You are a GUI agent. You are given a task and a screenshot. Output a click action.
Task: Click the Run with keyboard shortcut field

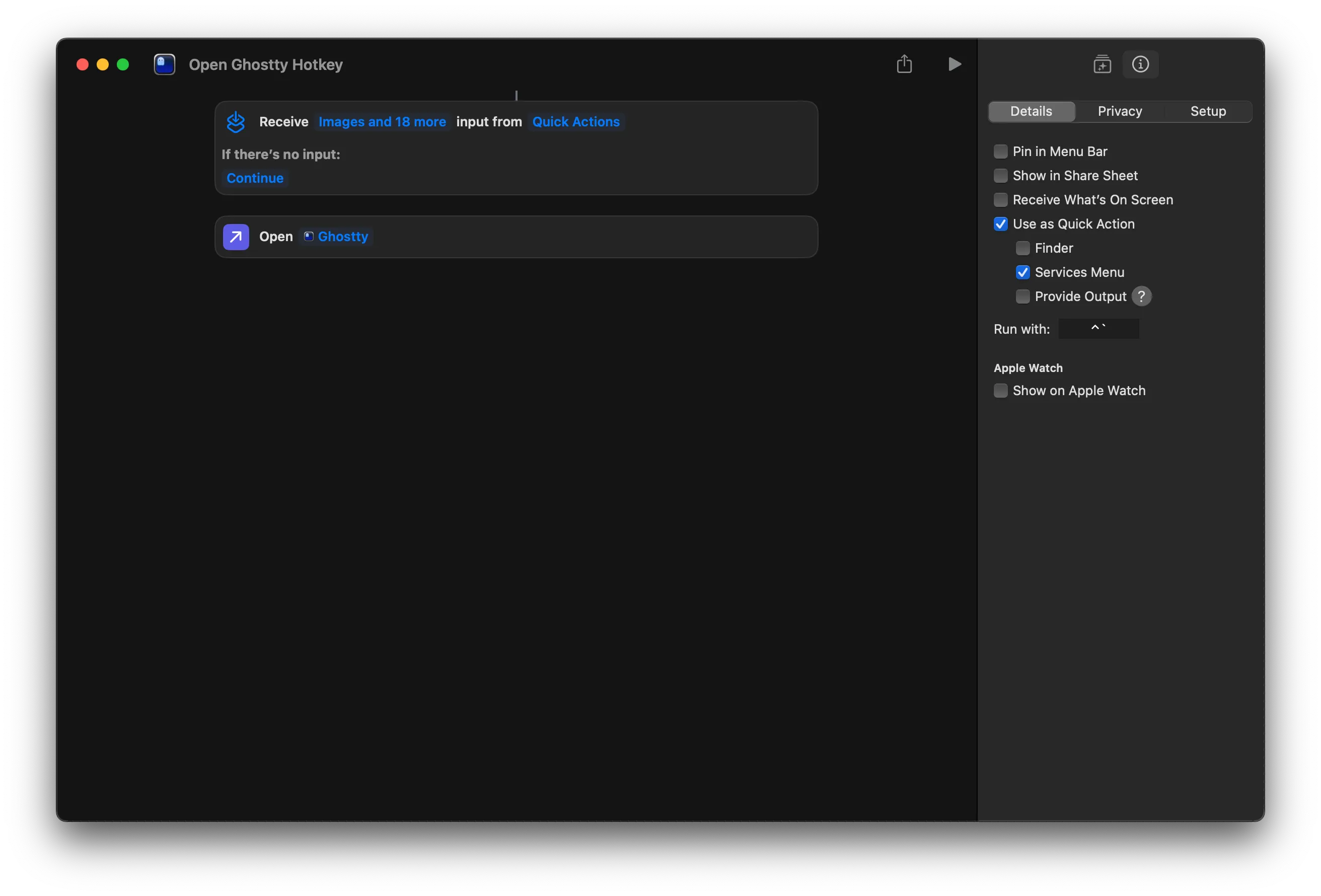click(1098, 329)
